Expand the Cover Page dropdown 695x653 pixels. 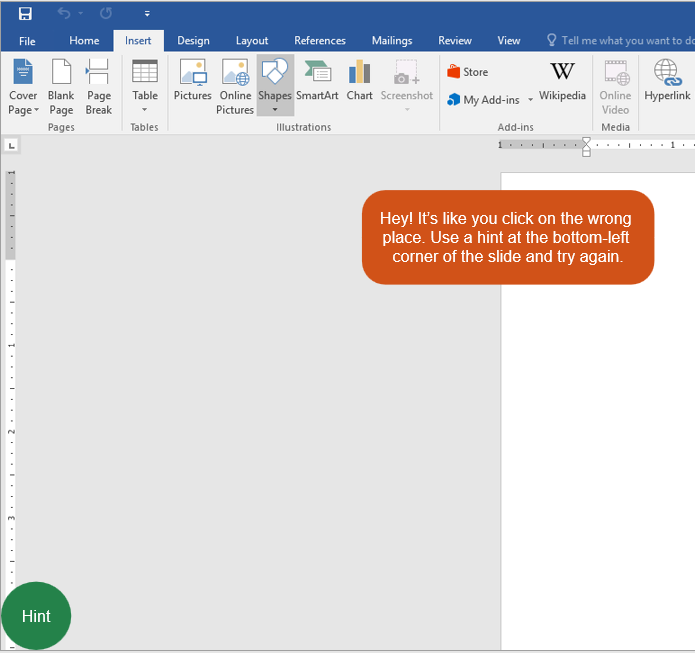coord(36,110)
